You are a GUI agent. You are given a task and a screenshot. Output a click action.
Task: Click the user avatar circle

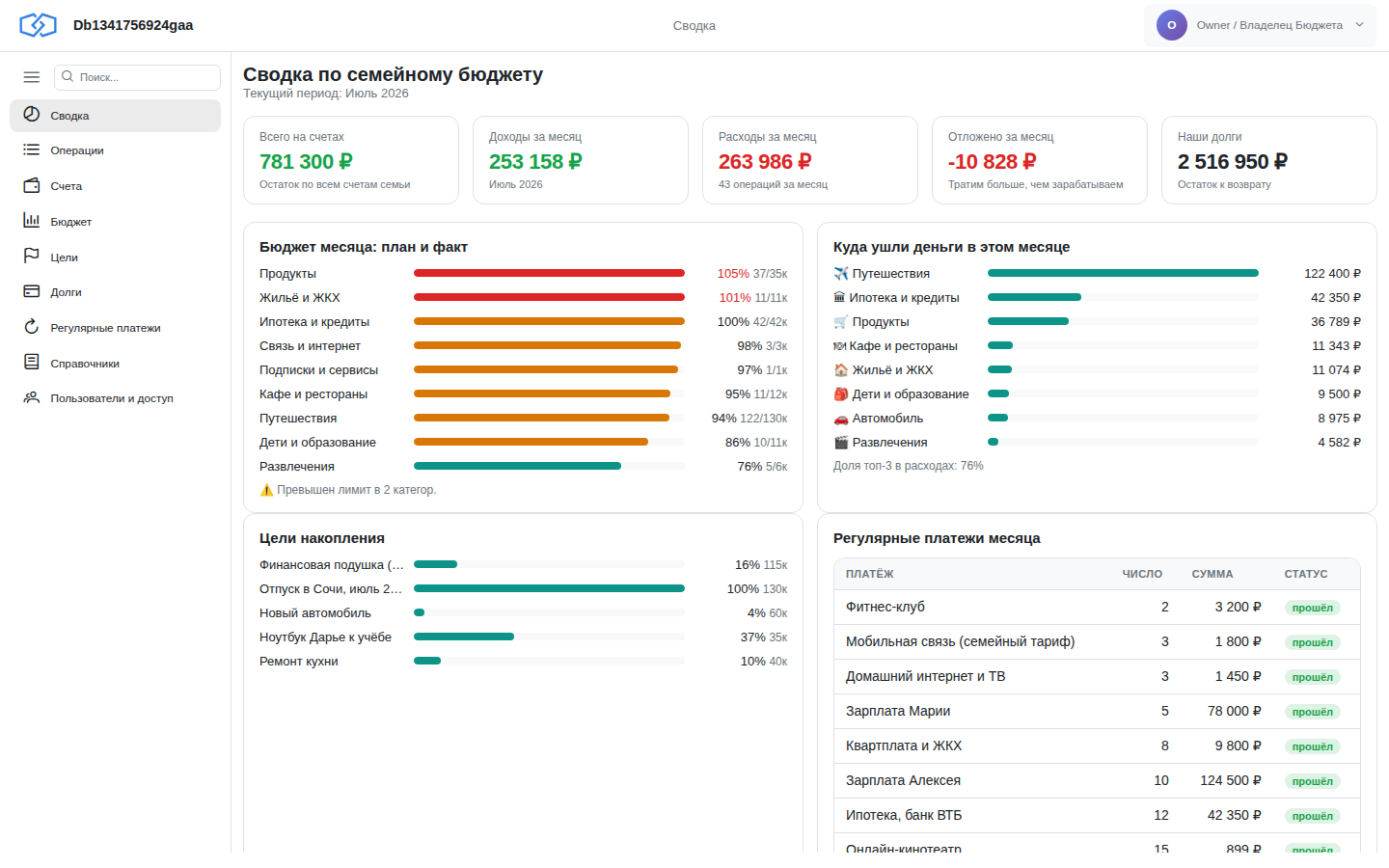click(1172, 25)
